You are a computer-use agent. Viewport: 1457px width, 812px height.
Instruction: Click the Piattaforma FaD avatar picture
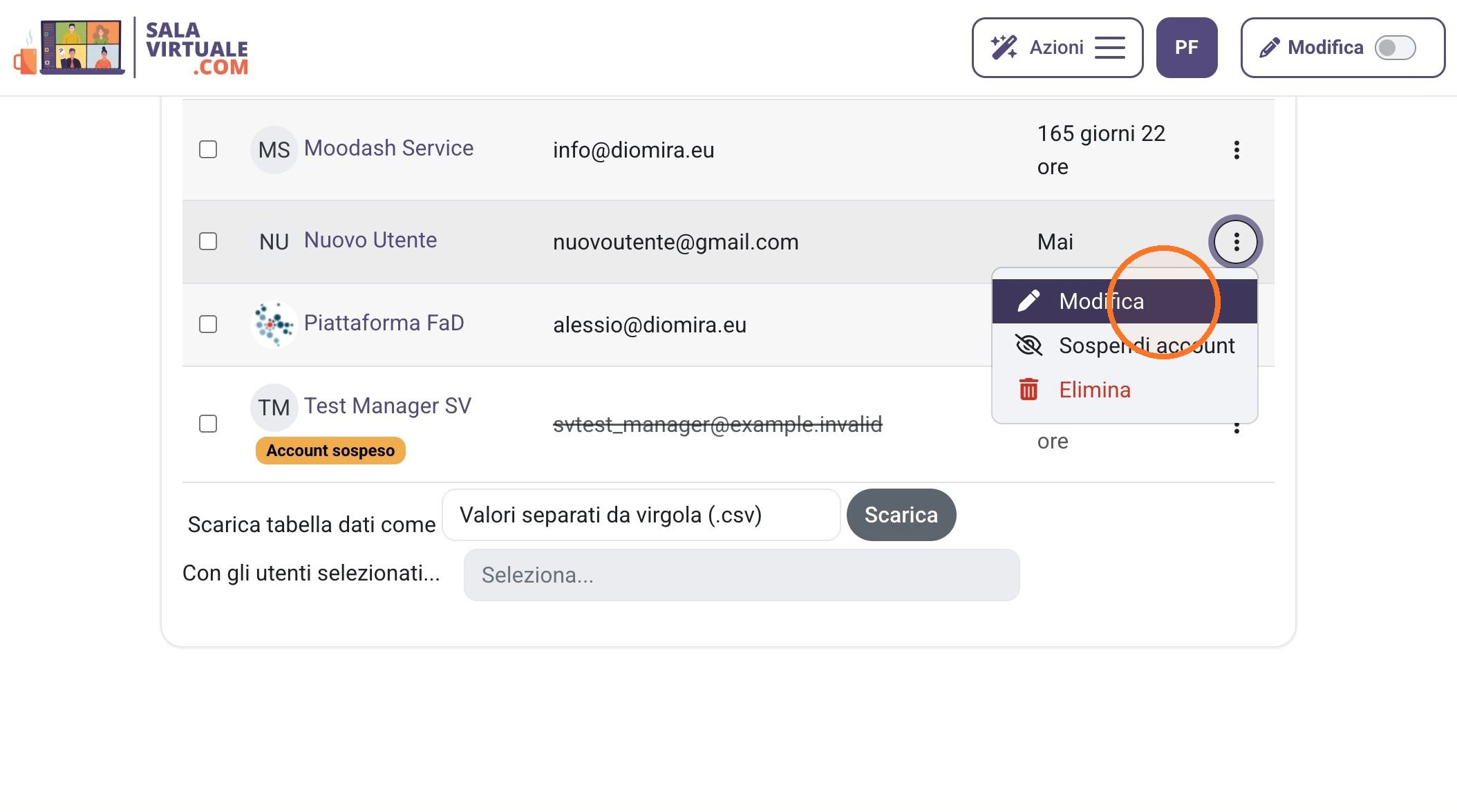(x=274, y=325)
